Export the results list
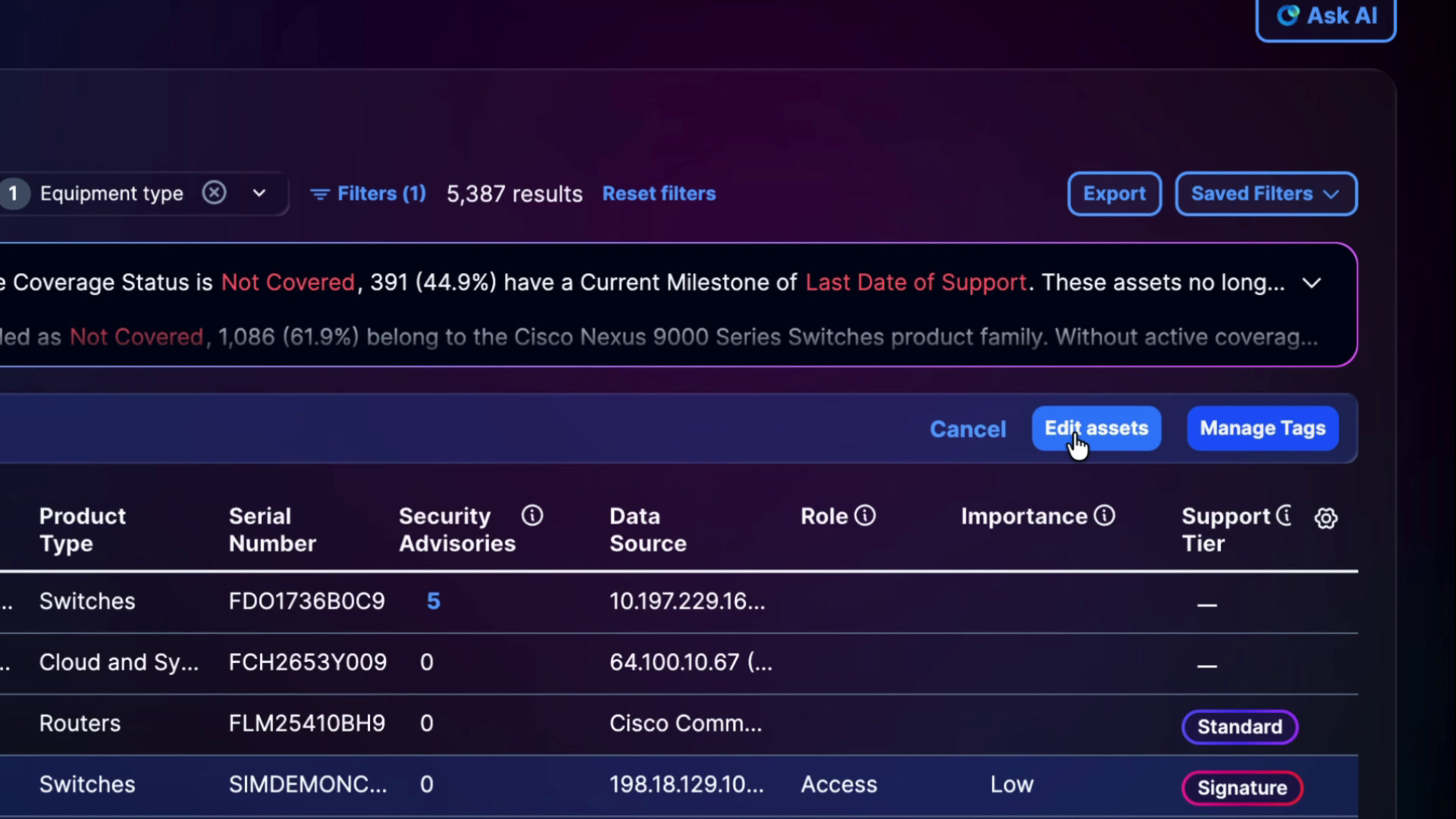The height and width of the screenshot is (819, 1456). (x=1114, y=194)
